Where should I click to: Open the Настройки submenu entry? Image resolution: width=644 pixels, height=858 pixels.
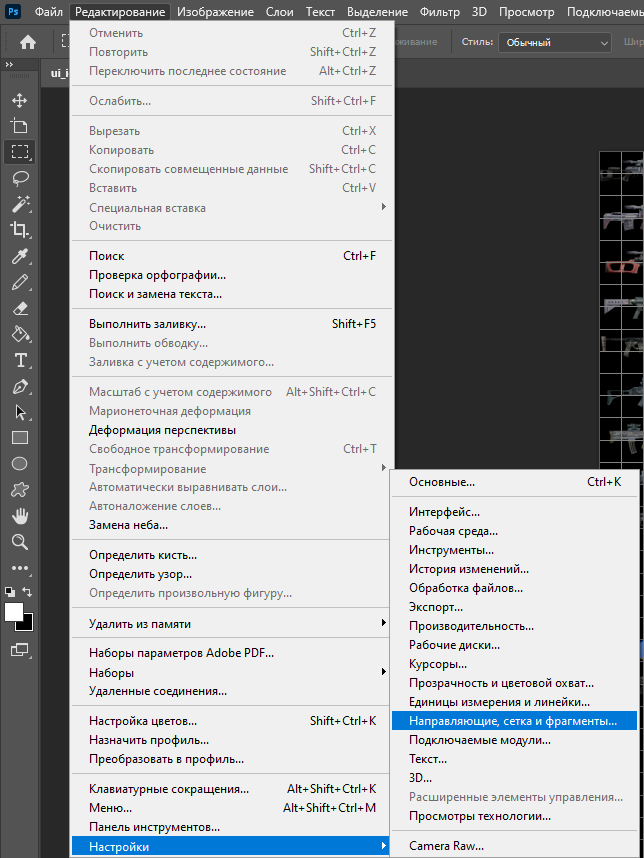pyautogui.click(x=232, y=847)
